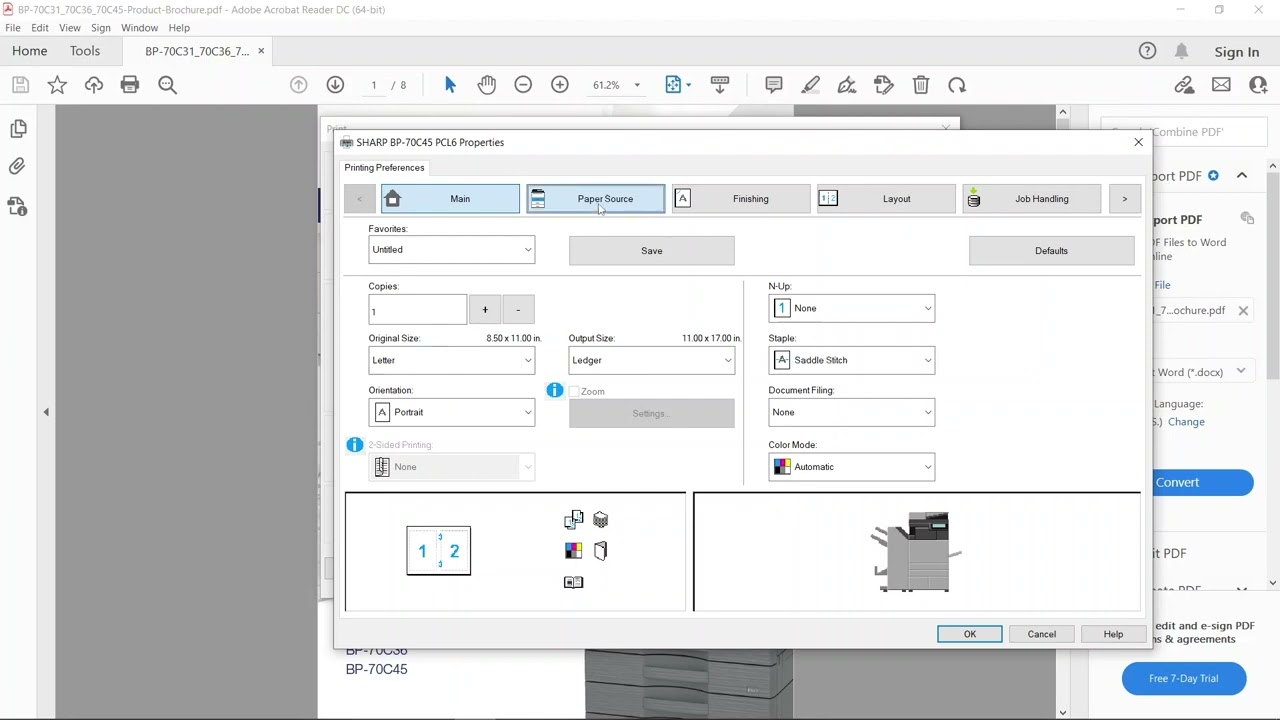Switch to the Layout tab
Image resolution: width=1280 pixels, height=720 pixels.
click(x=886, y=199)
